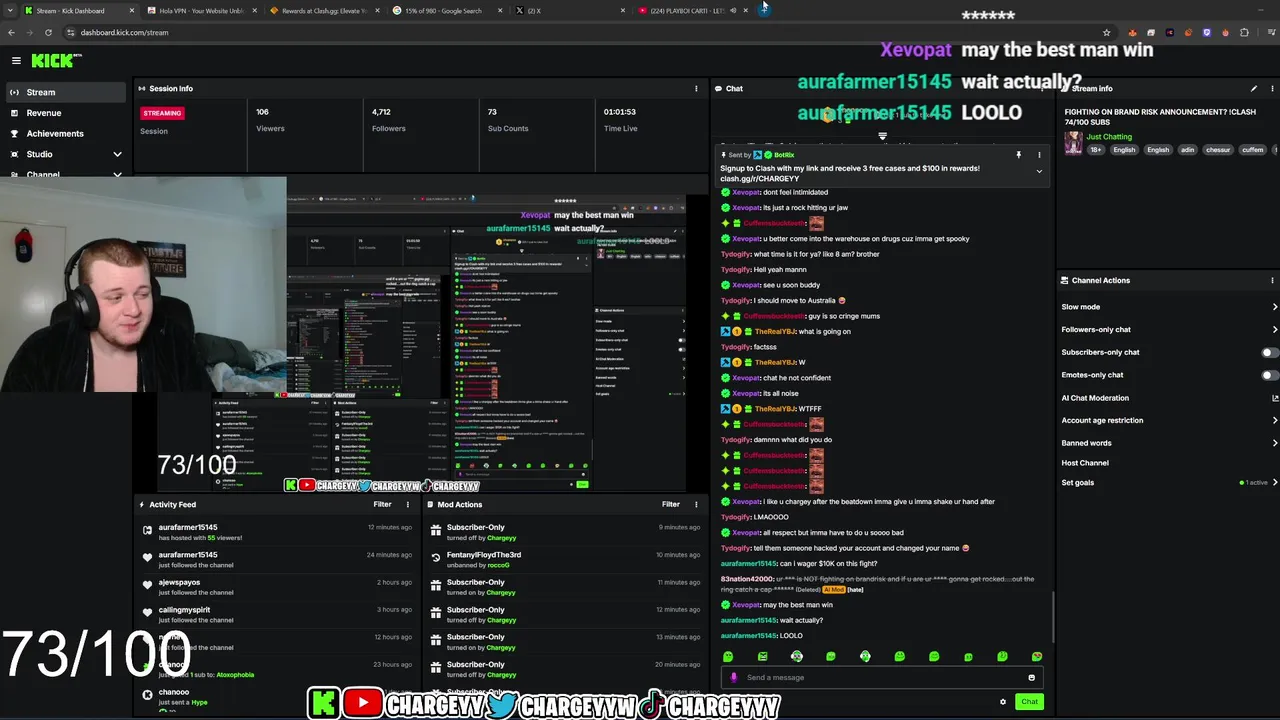Open the emoji picker in chat input

pyautogui.click(x=1031, y=678)
